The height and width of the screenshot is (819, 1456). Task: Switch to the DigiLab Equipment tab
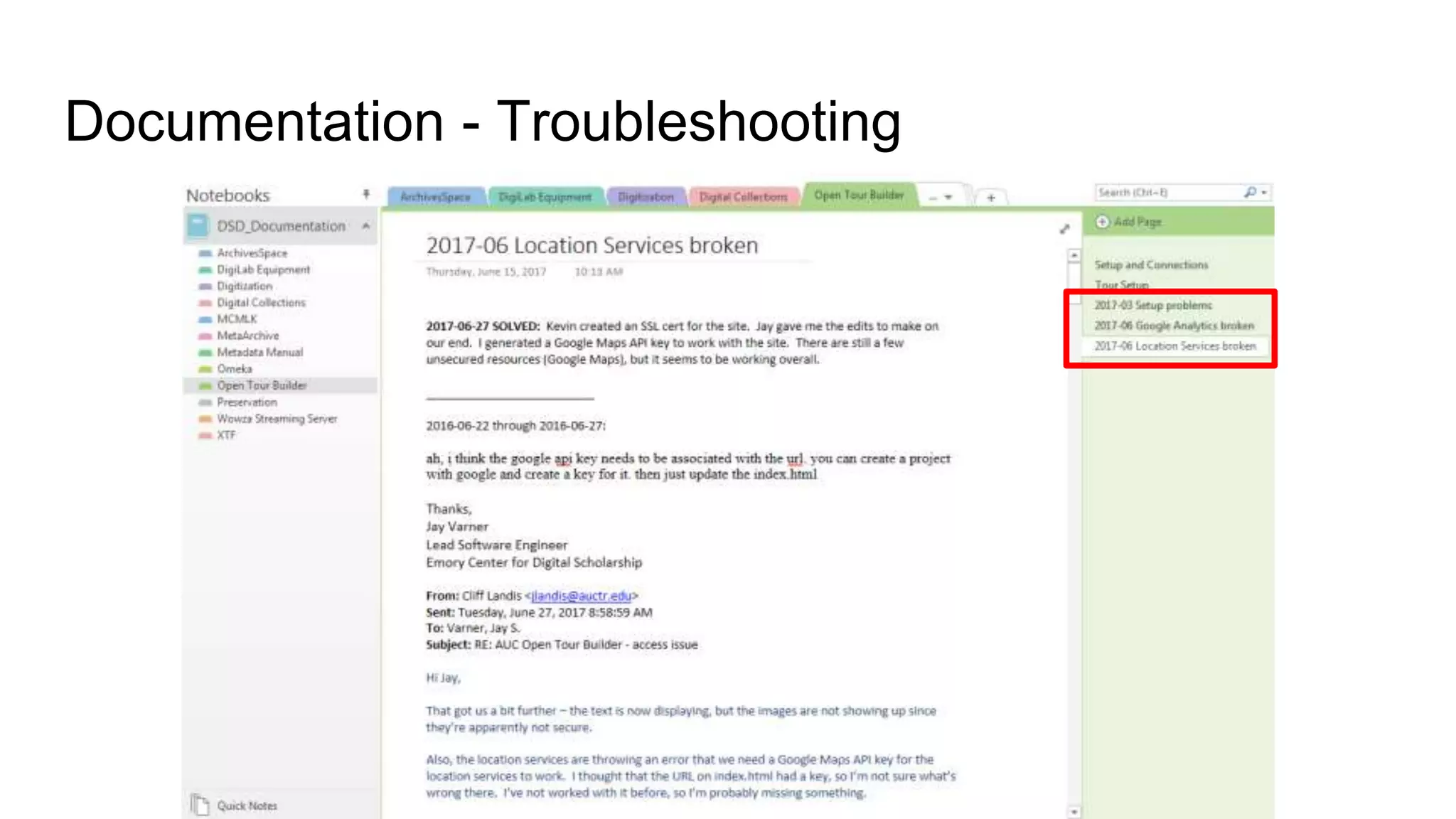[x=545, y=197]
